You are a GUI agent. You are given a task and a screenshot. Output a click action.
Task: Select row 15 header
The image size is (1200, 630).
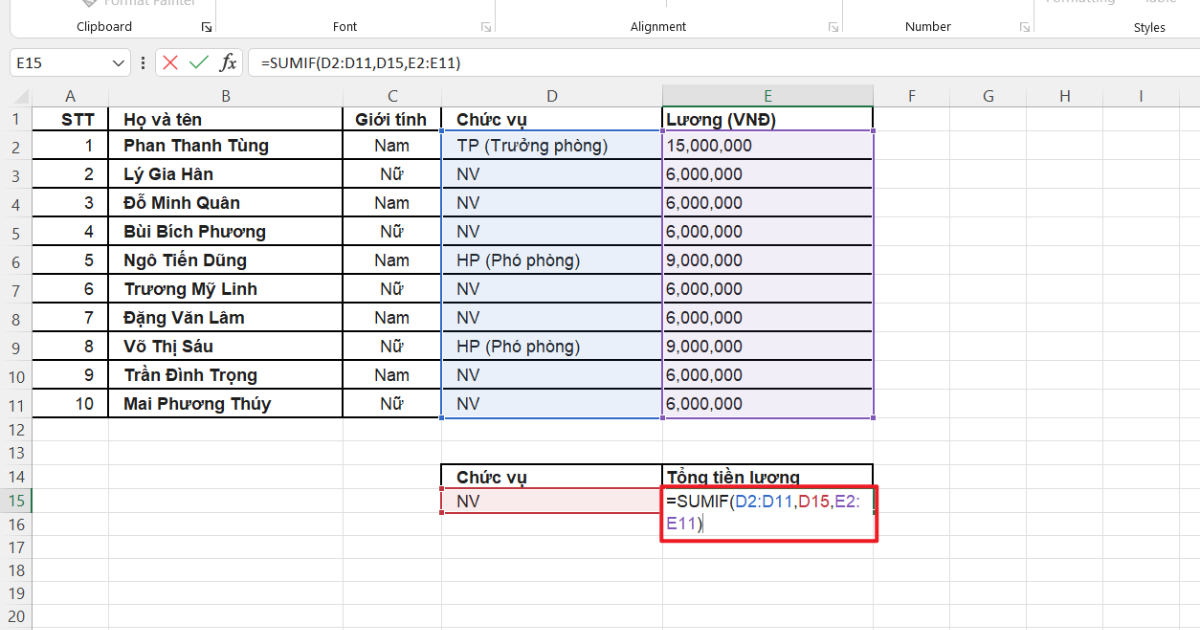16,501
